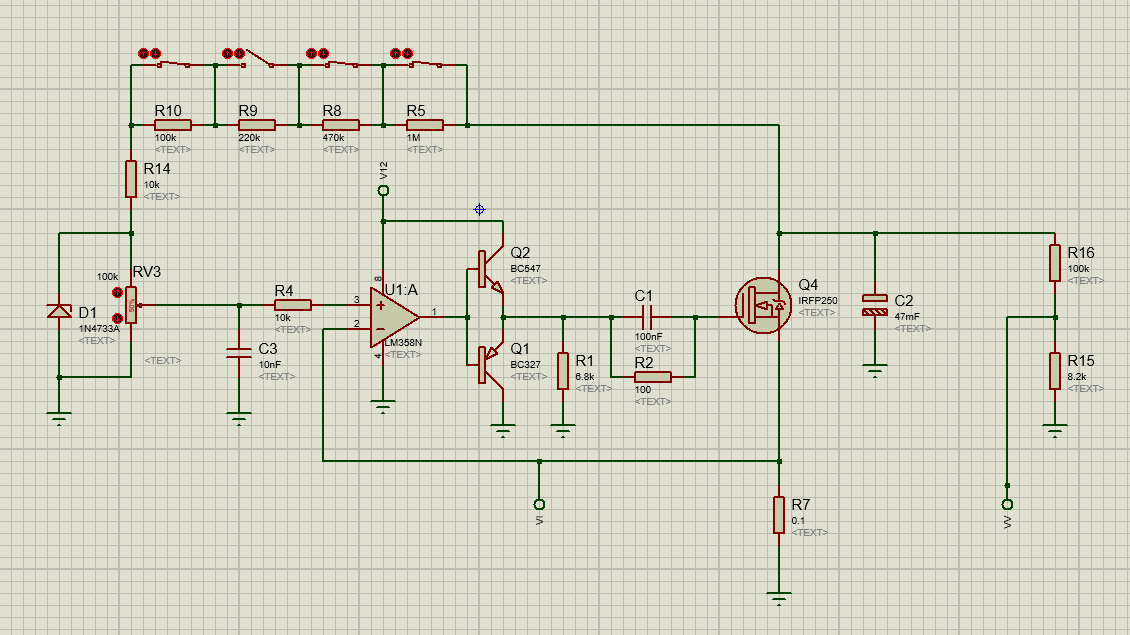This screenshot has width=1130, height=635.
Task: Click the Vv terminal near R15
Action: point(1007,503)
